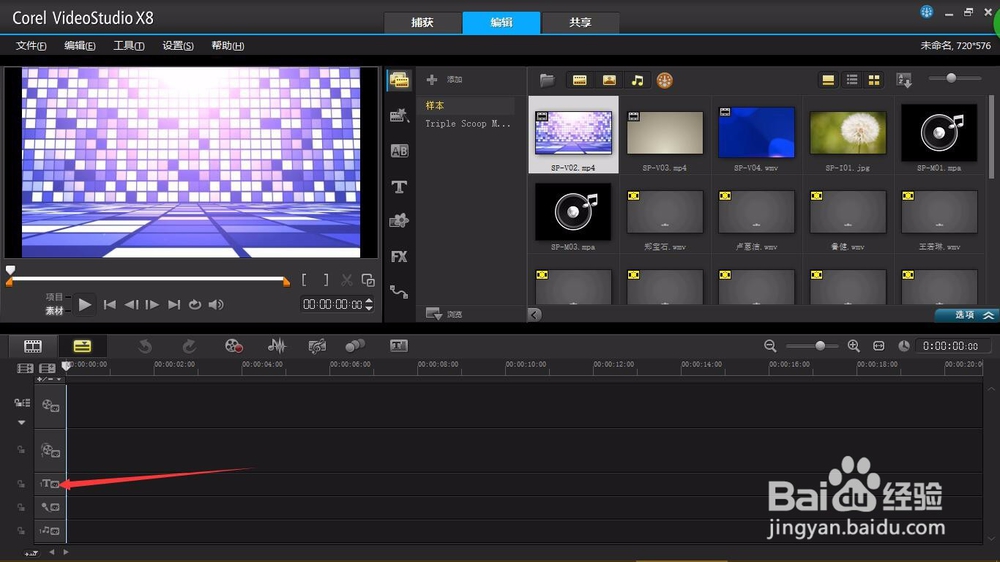Toggle library title display button
This screenshot has width=1000, height=562.
(x=828, y=80)
